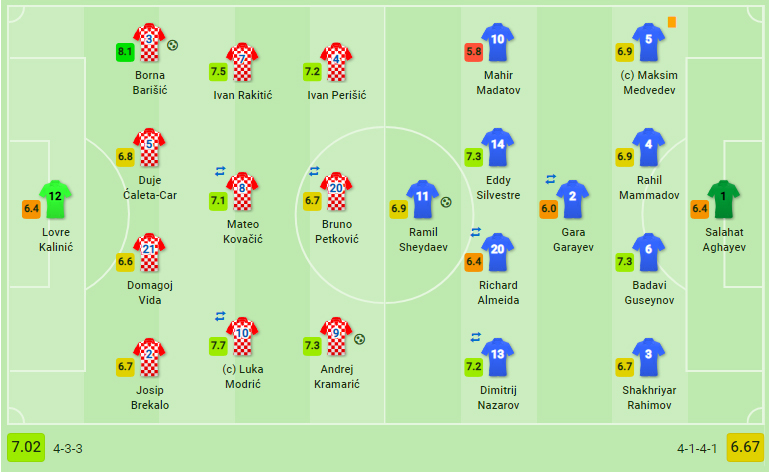Click Badavi Guseynov's number 6 jersey
The height and width of the screenshot is (472, 769).
pos(648,251)
